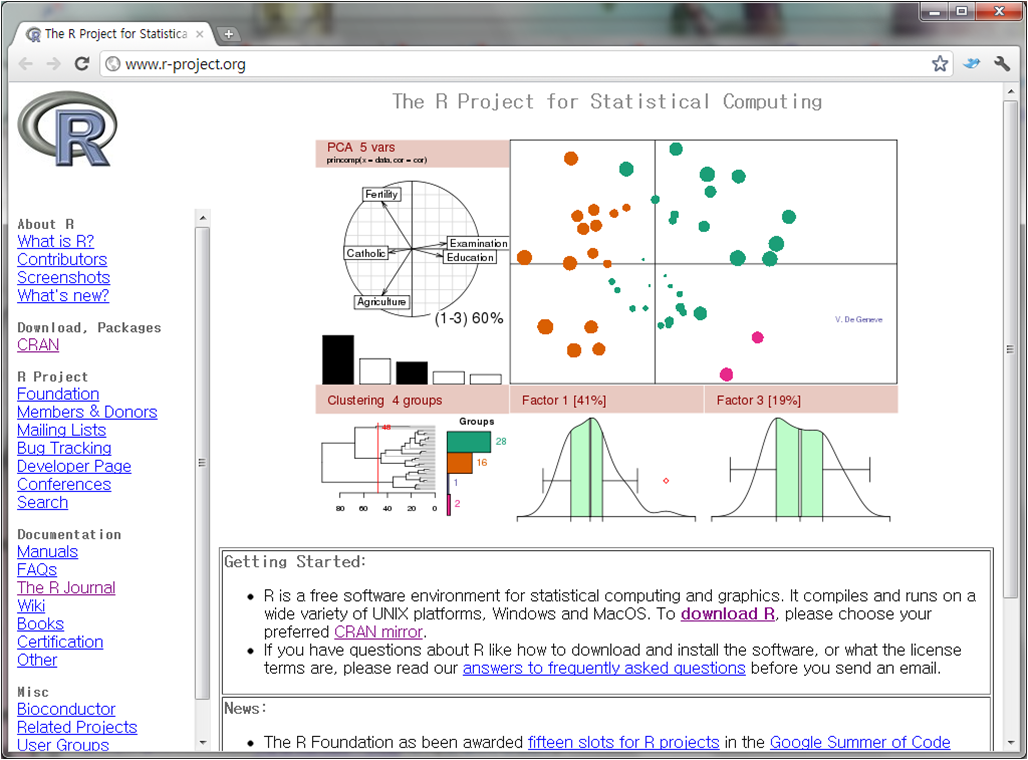Viewport: 1028px width, 760px height.
Task: Click the blue bird extension icon
Action: coord(971,64)
